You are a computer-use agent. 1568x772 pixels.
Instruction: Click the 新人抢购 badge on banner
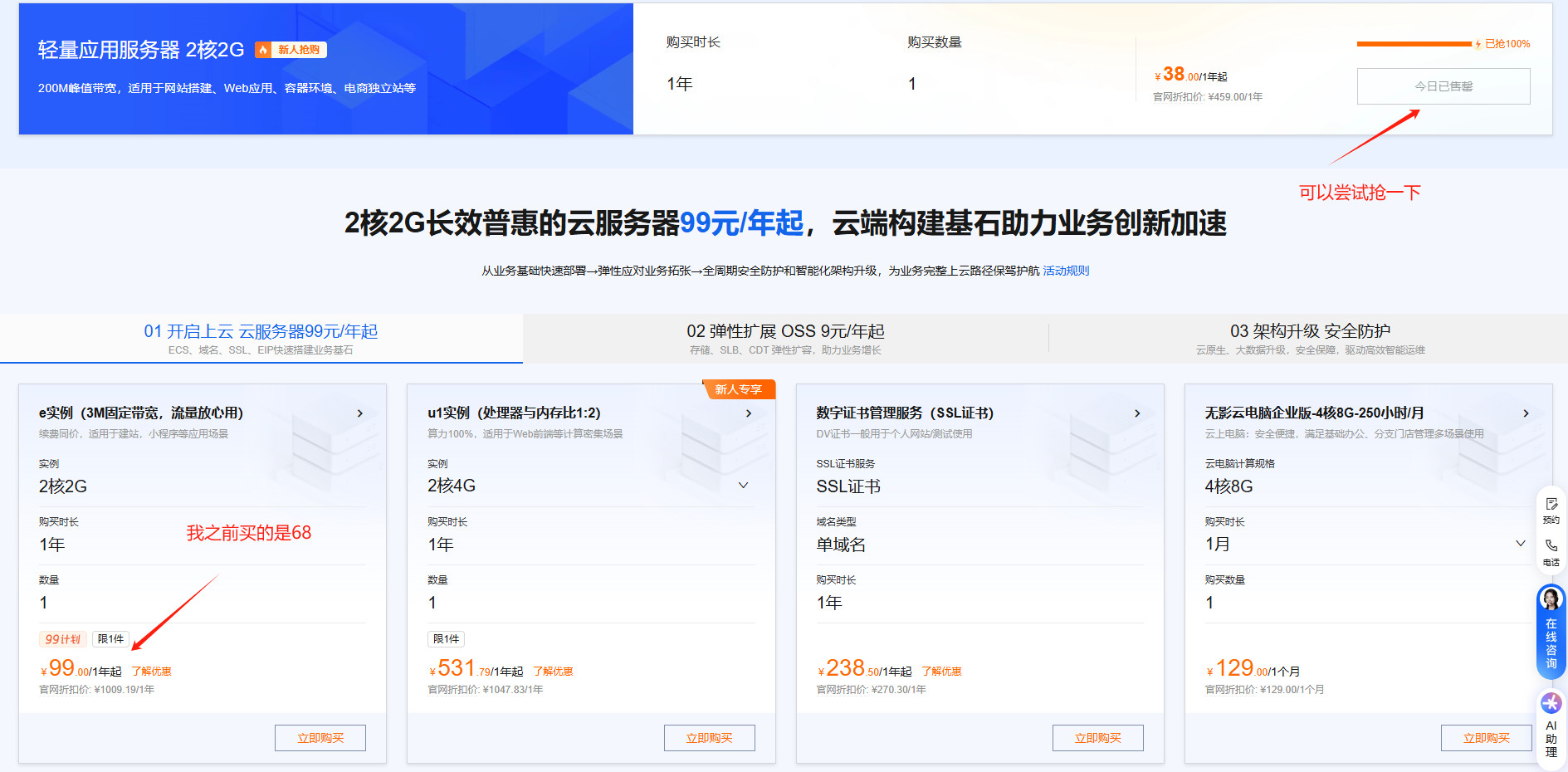[291, 50]
